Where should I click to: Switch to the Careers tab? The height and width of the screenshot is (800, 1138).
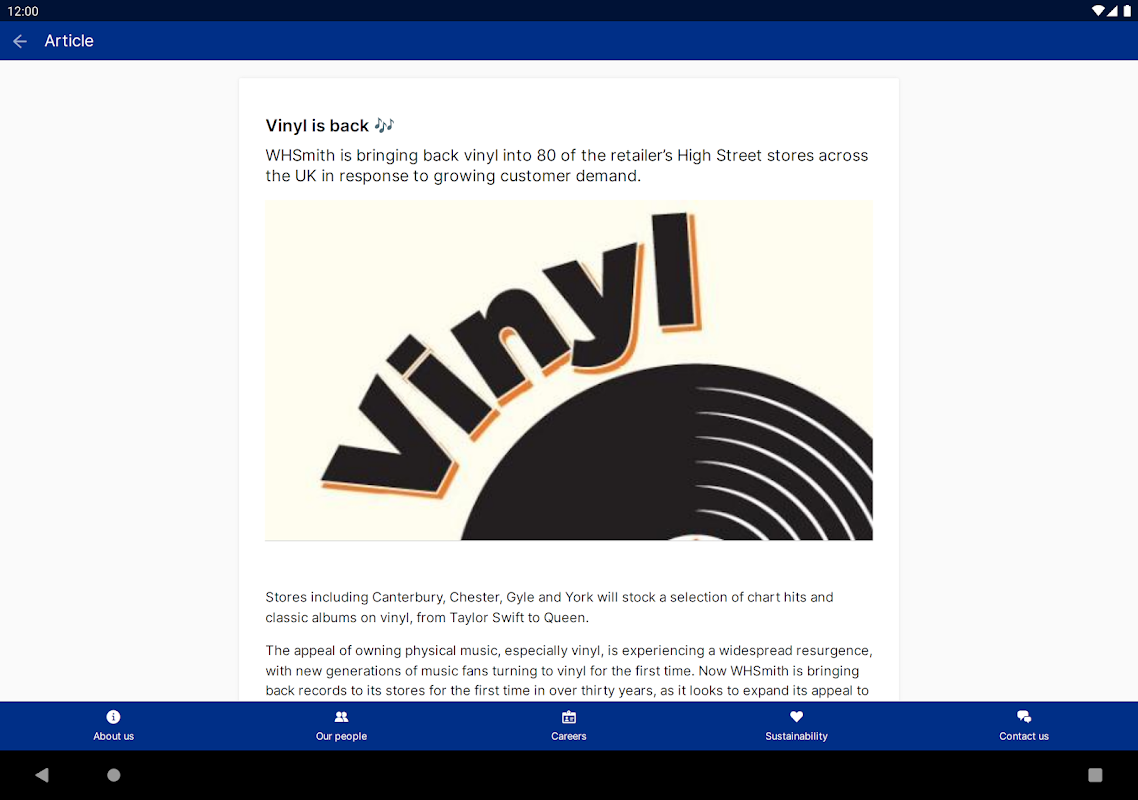point(568,726)
